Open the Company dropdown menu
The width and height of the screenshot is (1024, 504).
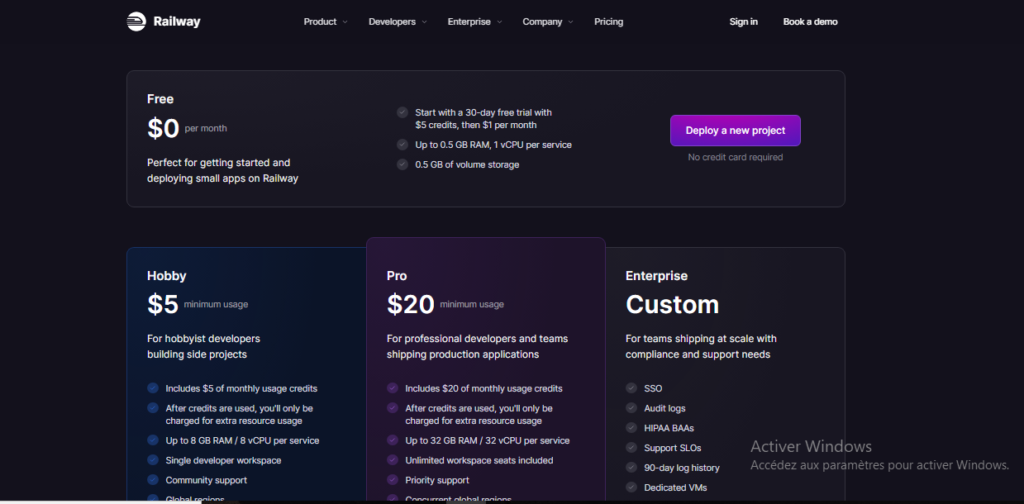(548, 22)
